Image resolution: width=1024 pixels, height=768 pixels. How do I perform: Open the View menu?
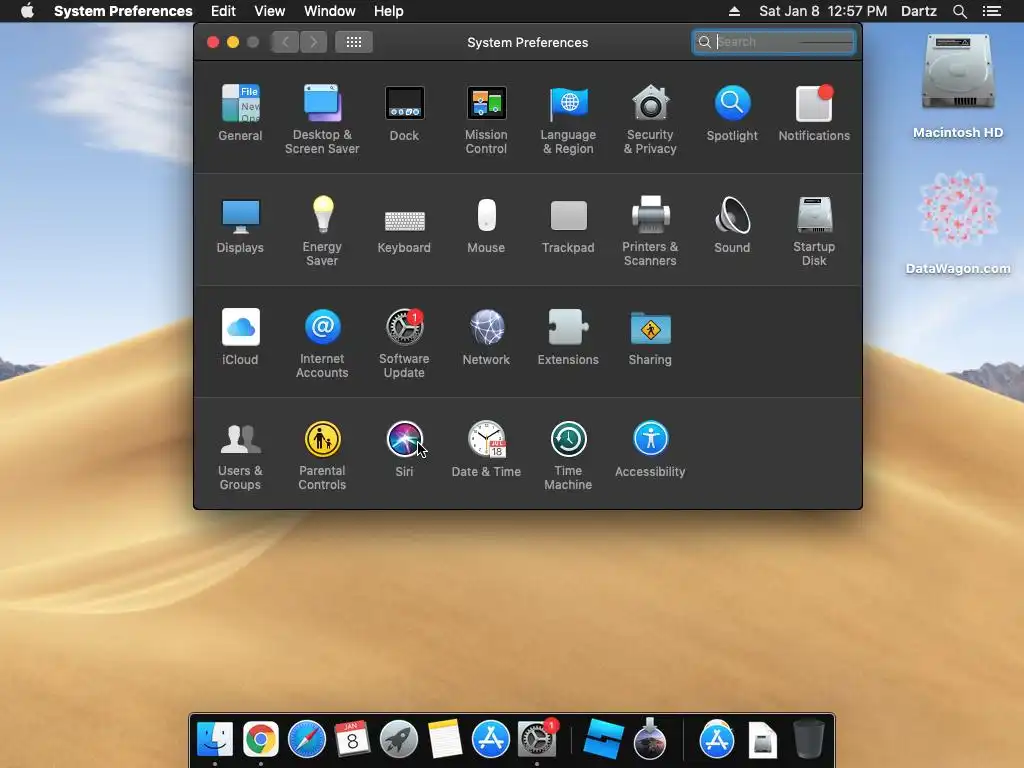pyautogui.click(x=270, y=11)
